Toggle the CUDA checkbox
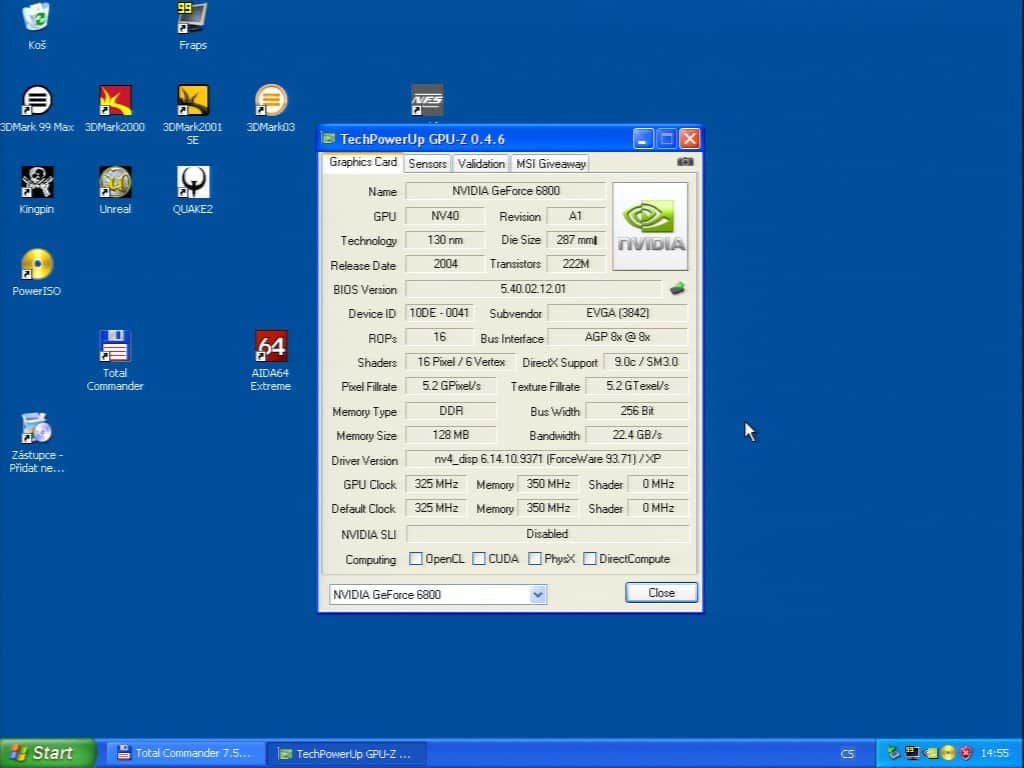This screenshot has width=1024, height=768. pos(479,559)
